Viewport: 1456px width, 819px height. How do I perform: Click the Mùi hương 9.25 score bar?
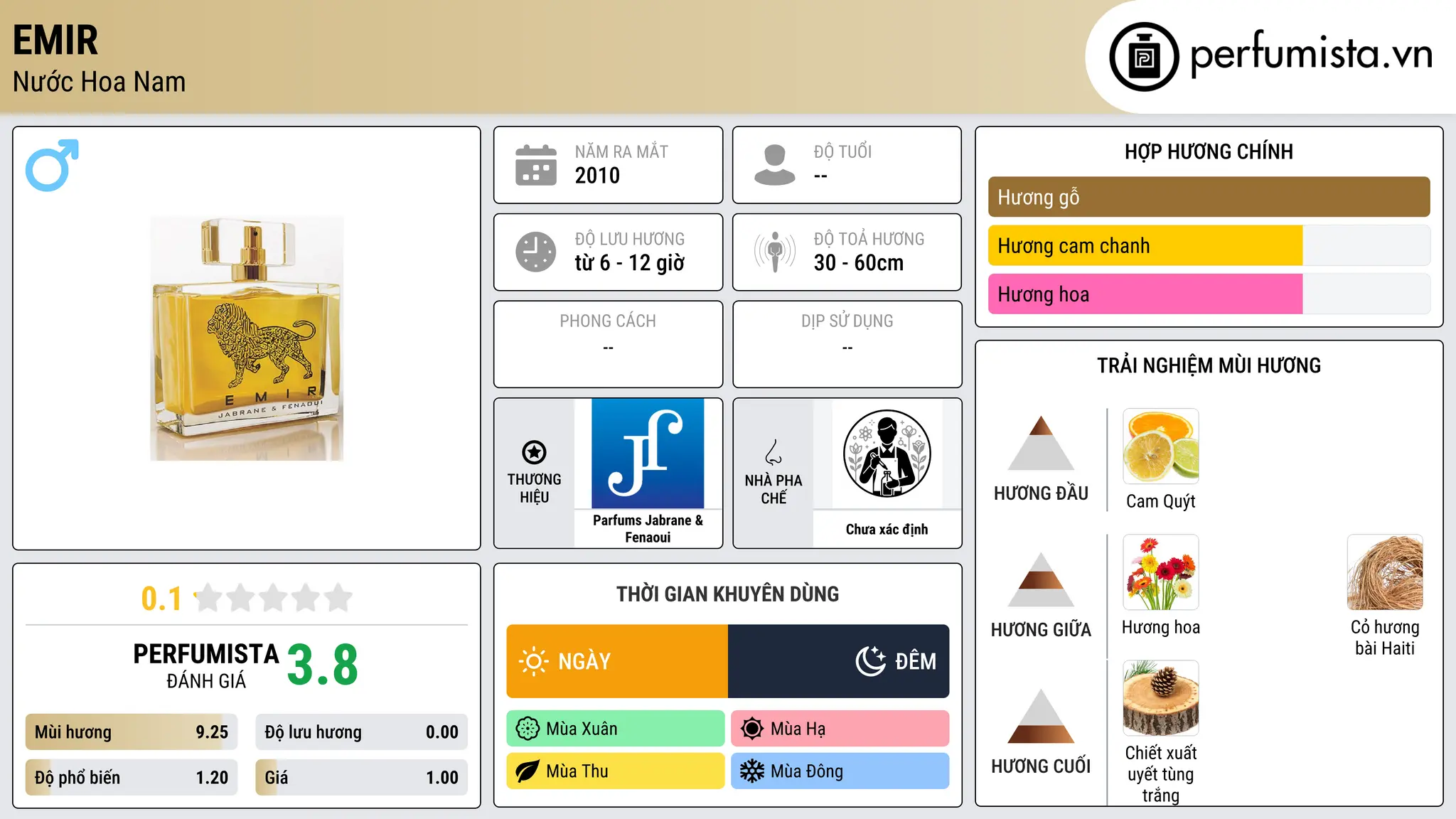point(132,732)
